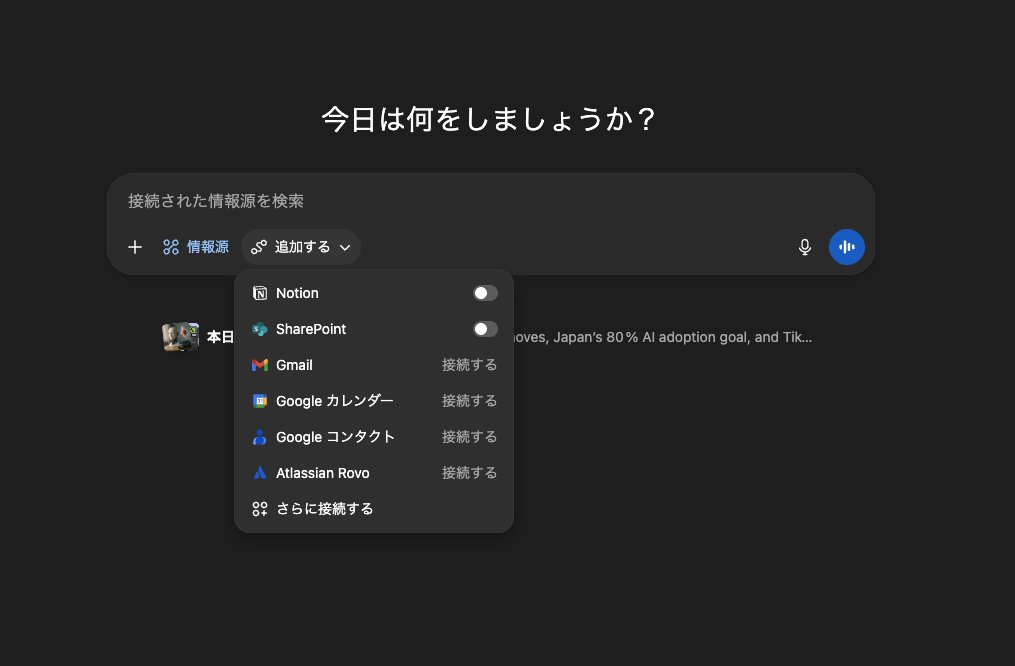Expand the 追加する dropdown chevron
The image size is (1015, 666).
[x=345, y=247]
